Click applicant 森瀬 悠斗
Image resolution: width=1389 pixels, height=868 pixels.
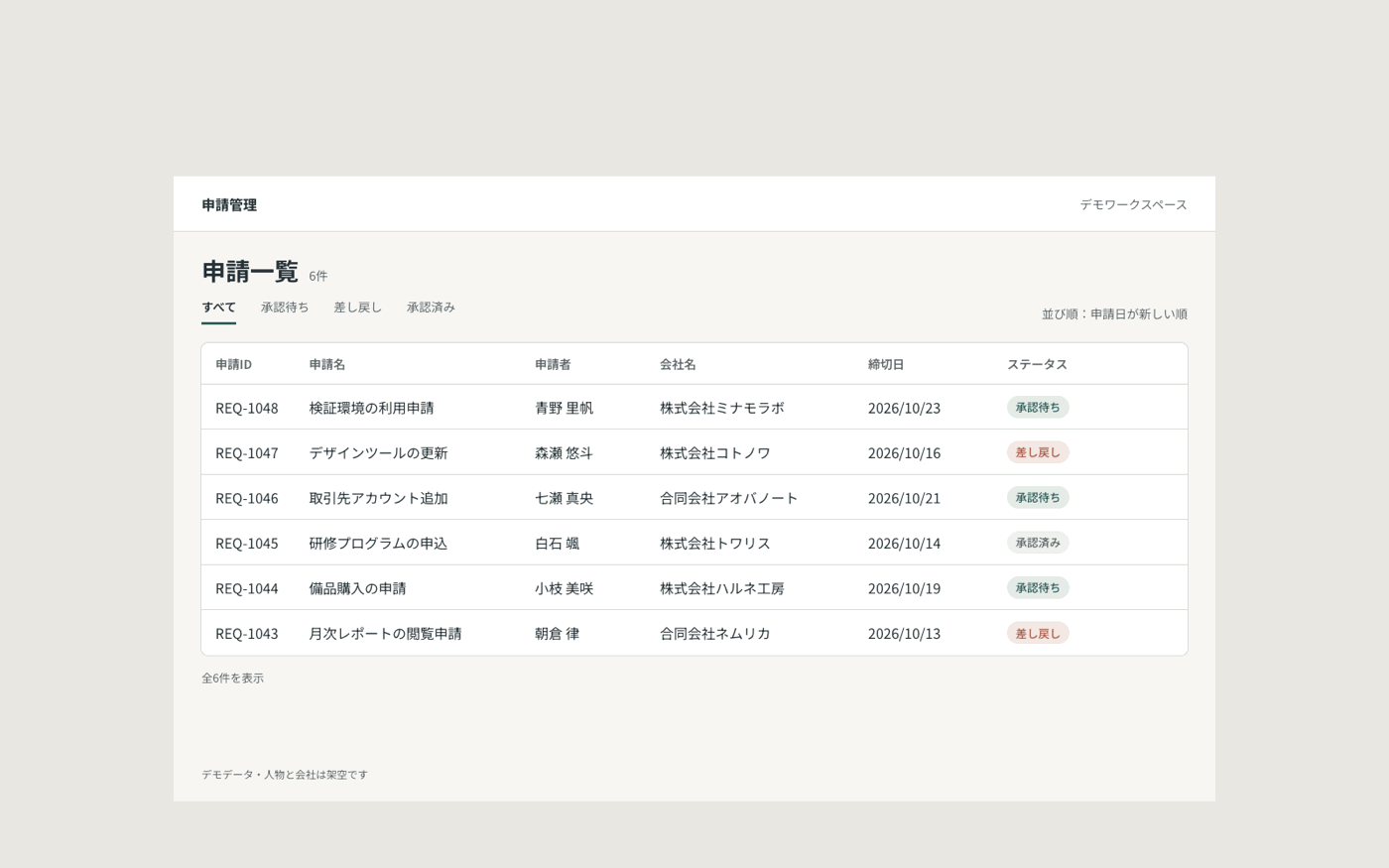pos(564,453)
